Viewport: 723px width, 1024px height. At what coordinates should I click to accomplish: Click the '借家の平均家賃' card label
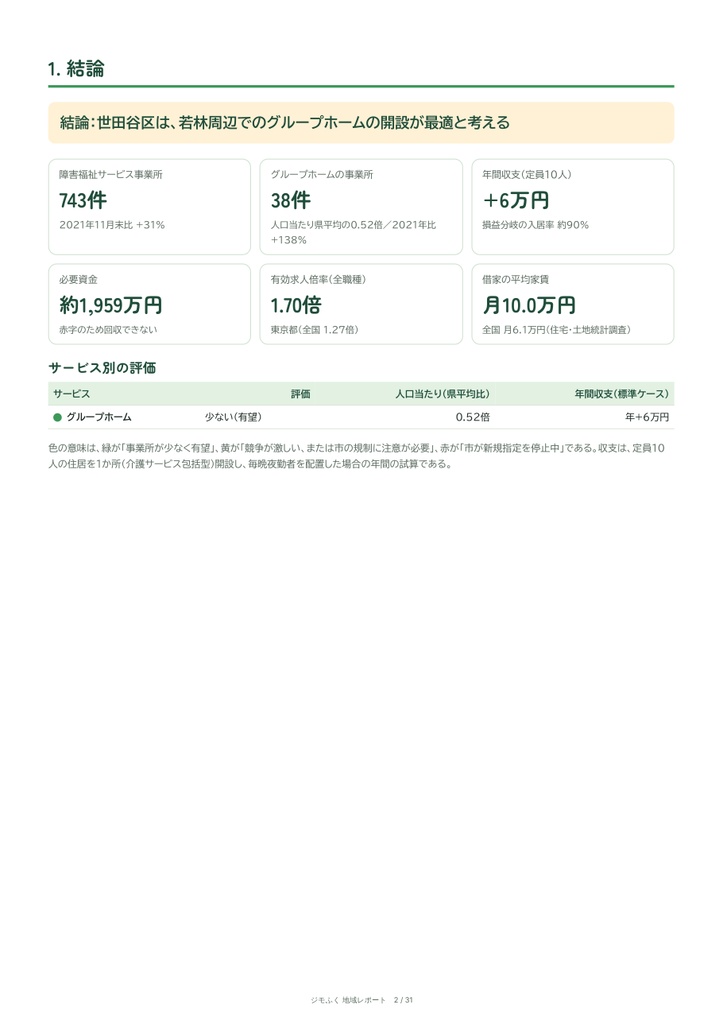515,280
